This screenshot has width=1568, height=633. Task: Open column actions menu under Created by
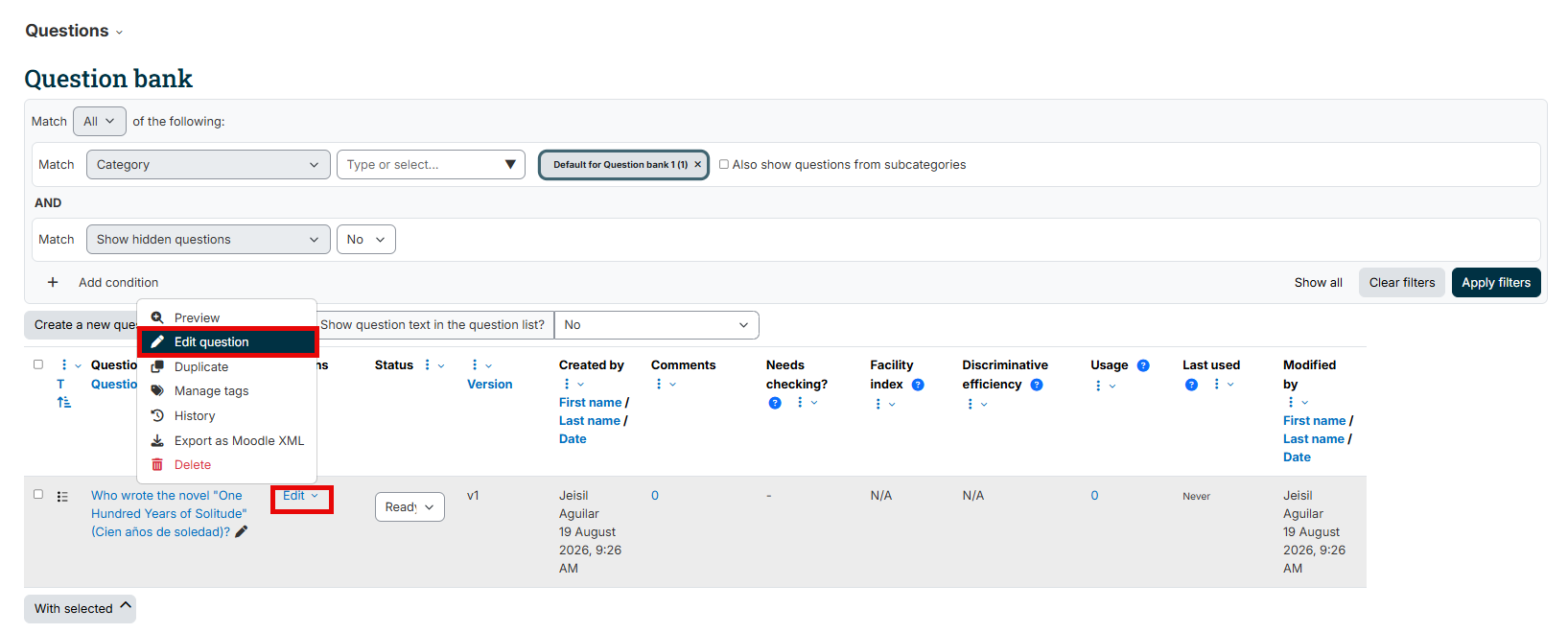[x=573, y=384]
